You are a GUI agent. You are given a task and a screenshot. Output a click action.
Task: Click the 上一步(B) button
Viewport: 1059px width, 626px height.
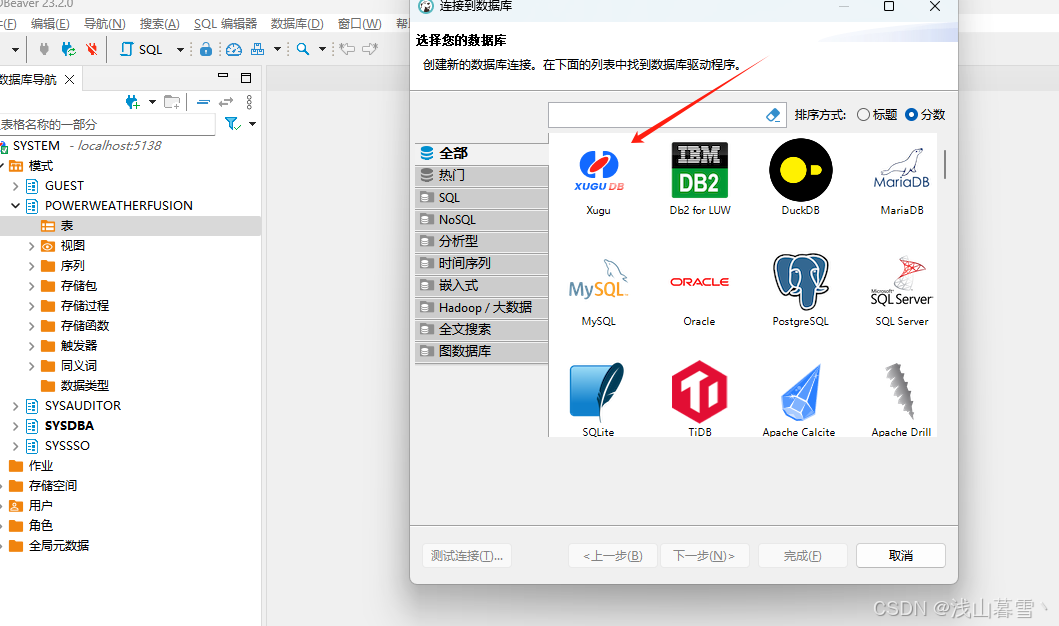[x=613, y=556]
